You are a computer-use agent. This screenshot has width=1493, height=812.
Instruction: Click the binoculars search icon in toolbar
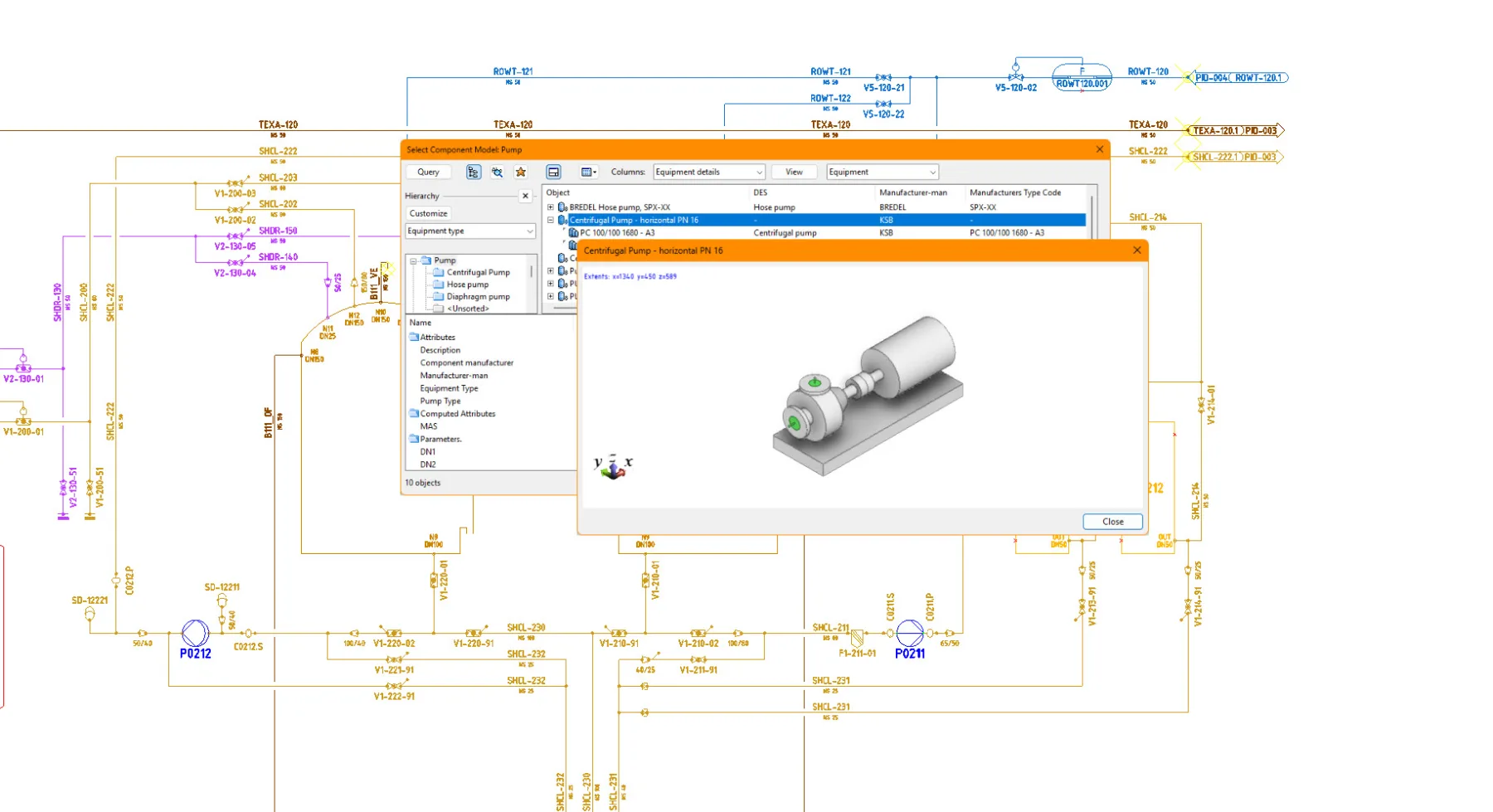[497, 172]
